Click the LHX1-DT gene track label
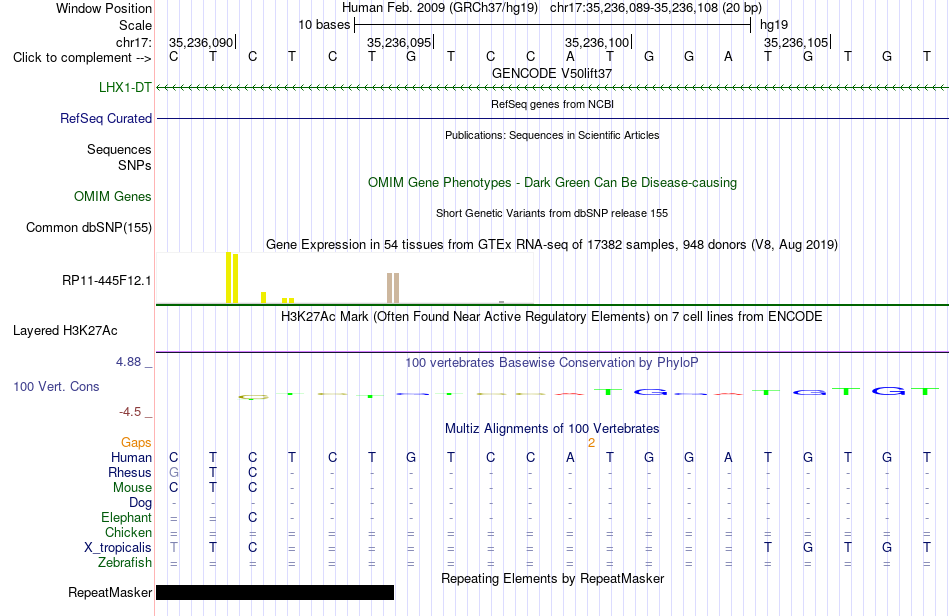Image resolution: width=950 pixels, height=616 pixels. coord(125,87)
